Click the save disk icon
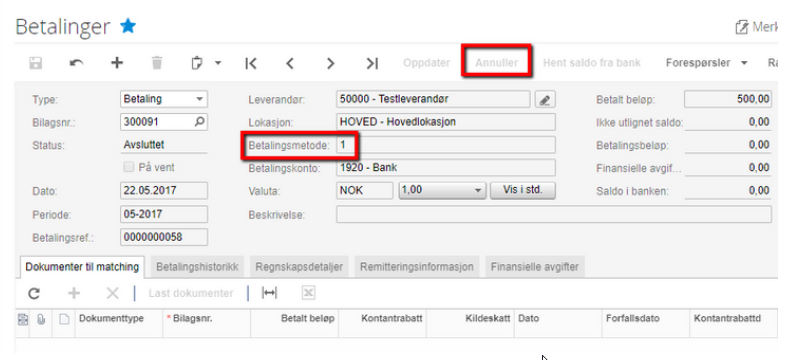789x360 pixels. pyautogui.click(x=35, y=63)
